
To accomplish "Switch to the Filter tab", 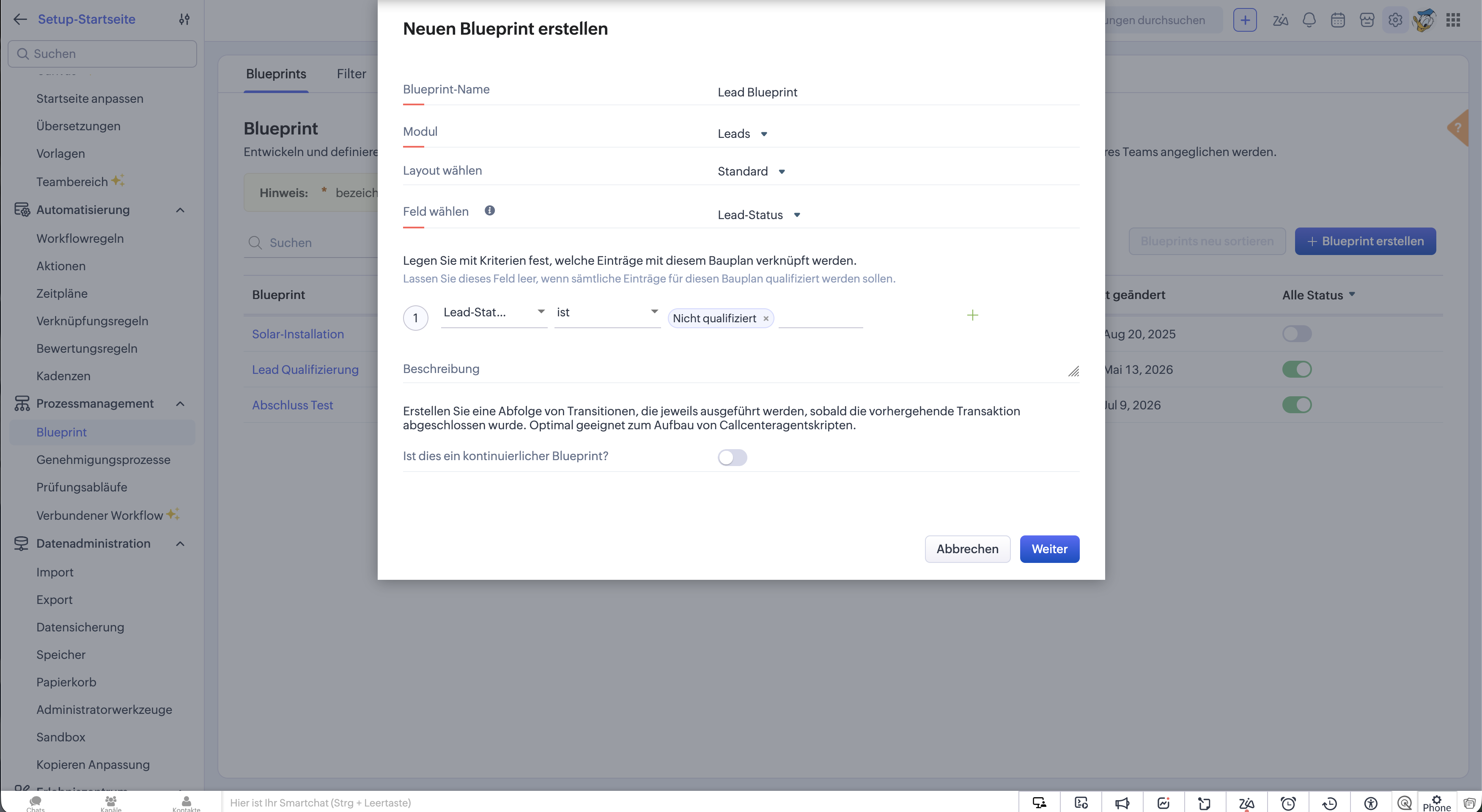I will tap(351, 74).
